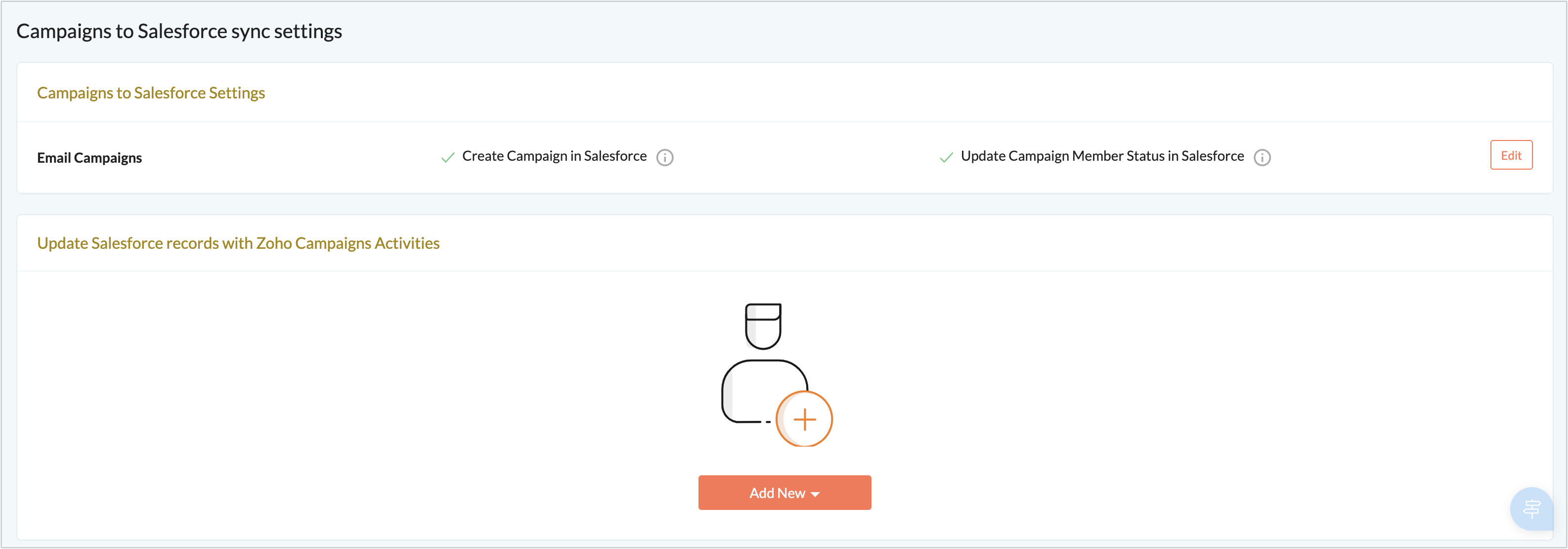This screenshot has width=1568, height=549.
Task: Click the head of the user illustration
Action: [x=763, y=326]
